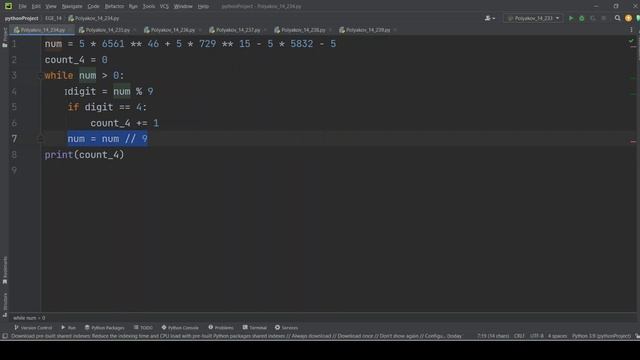Viewport: 640px width, 360px height.
Task: Toggle tool window bars icon in the status bar corner
Action: (x=5, y=336)
